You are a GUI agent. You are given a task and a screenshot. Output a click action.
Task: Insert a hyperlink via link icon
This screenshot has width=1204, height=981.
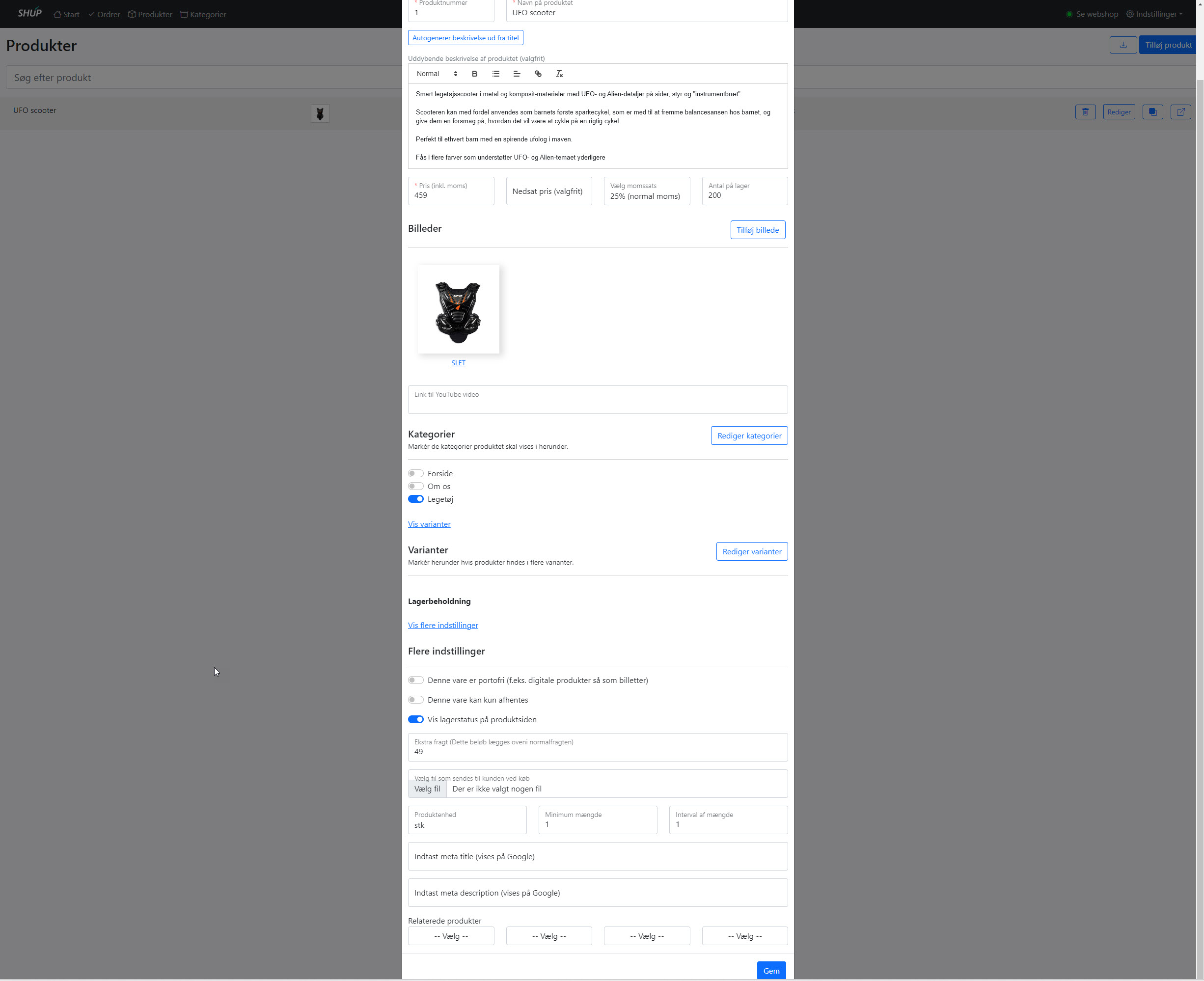(538, 74)
